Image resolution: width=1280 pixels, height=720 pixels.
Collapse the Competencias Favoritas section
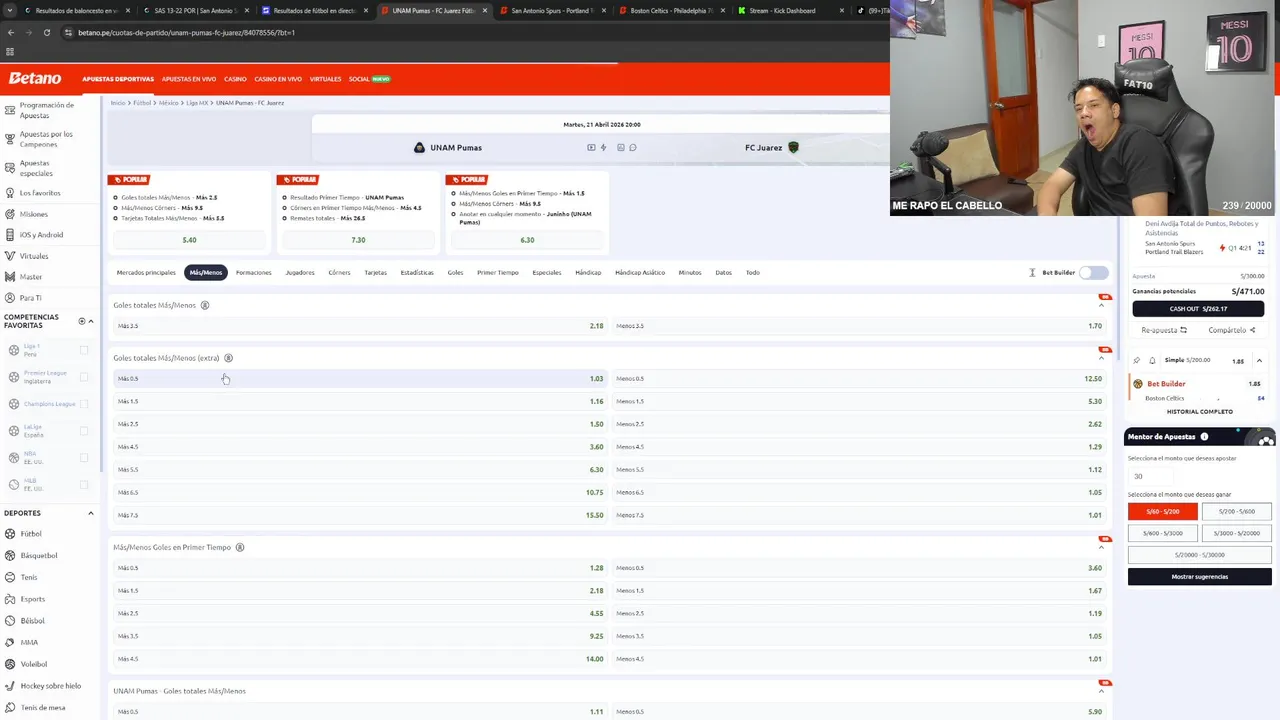tap(91, 321)
